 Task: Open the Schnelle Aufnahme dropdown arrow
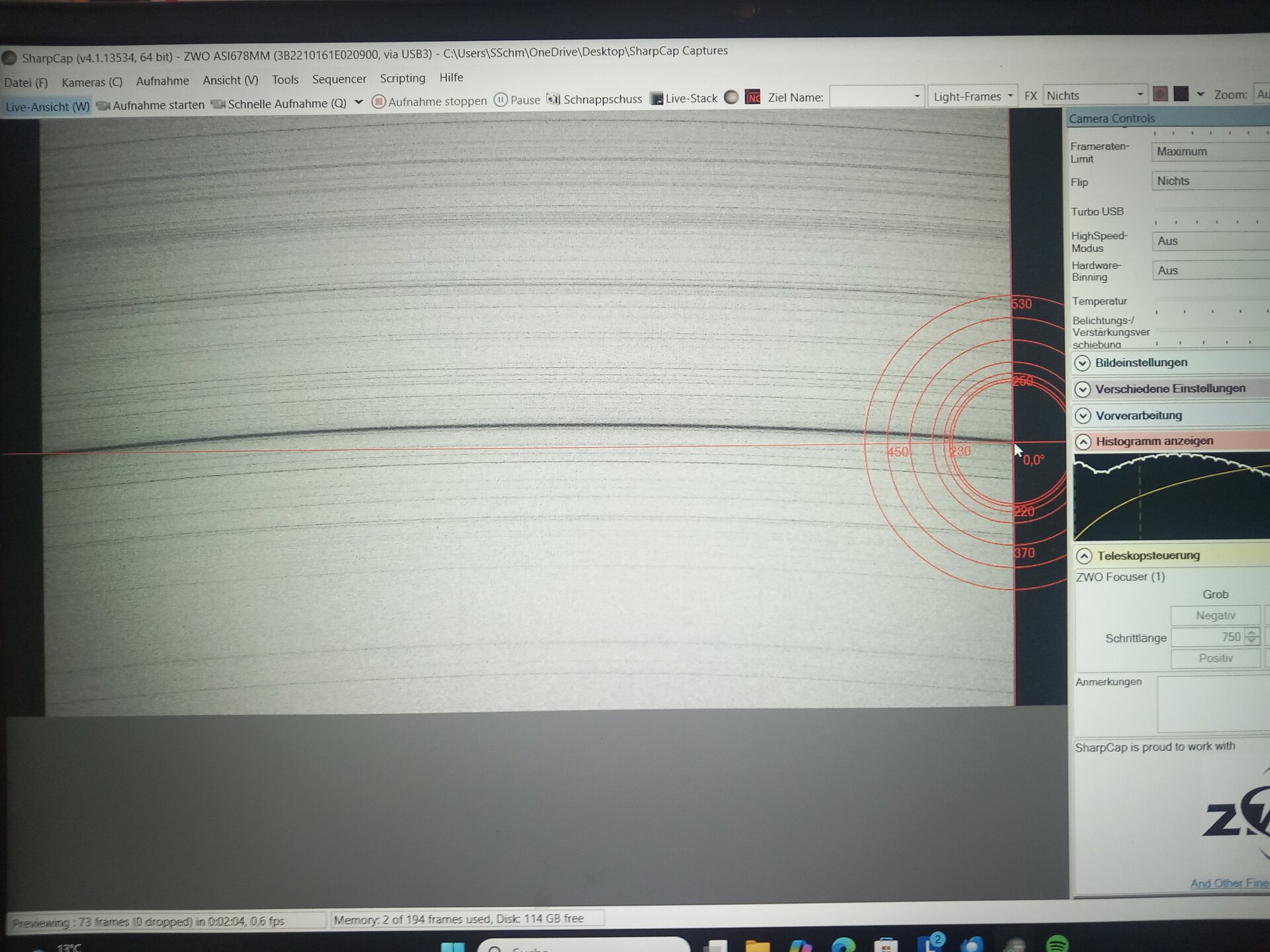pos(359,102)
